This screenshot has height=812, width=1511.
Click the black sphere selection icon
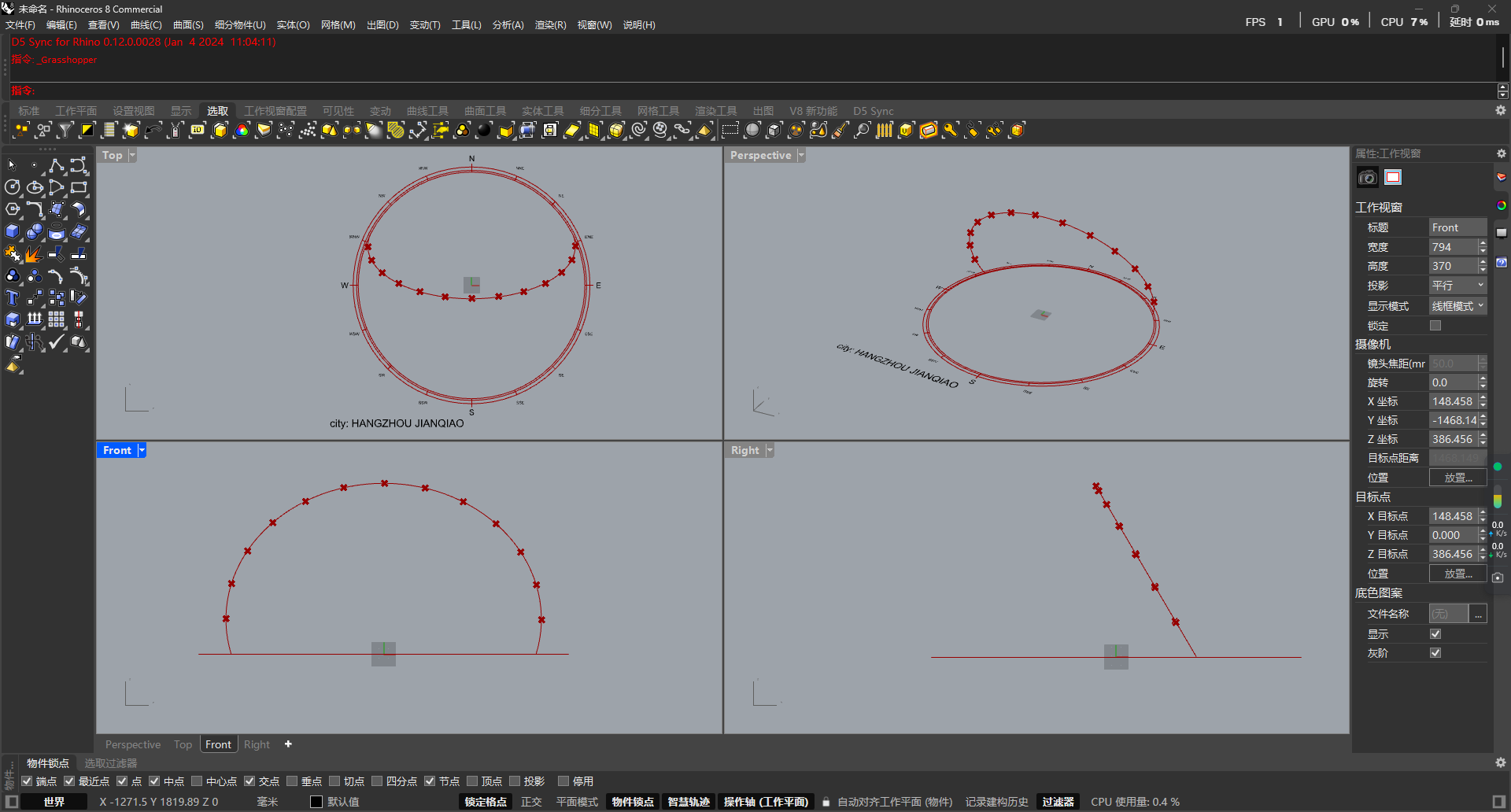coord(484,130)
